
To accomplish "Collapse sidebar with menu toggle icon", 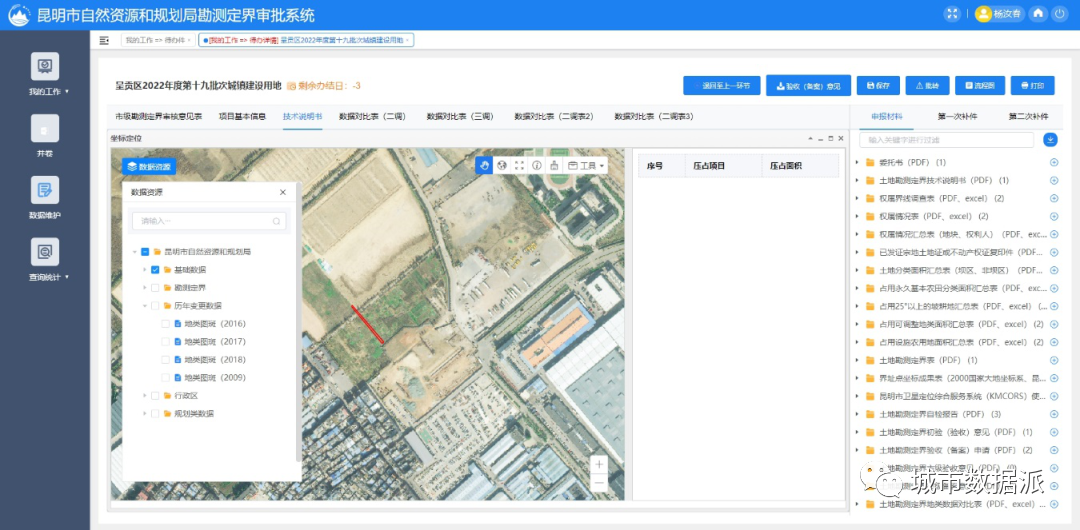I will 105,41.
